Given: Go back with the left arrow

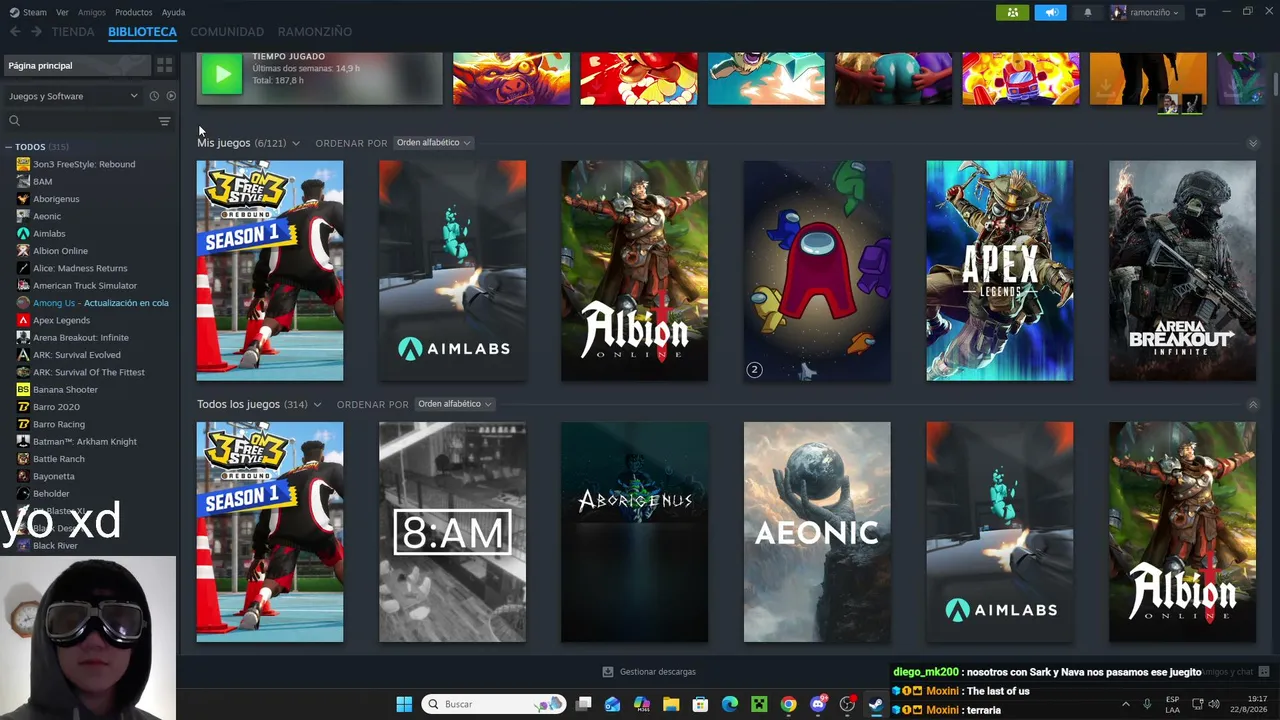Looking at the screenshot, I should (15, 32).
